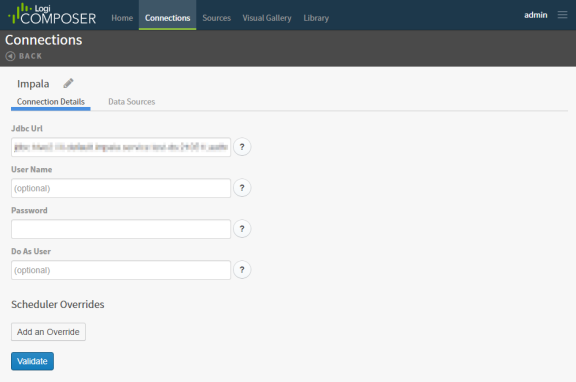Focus the Do As User input field
This screenshot has width=576, height=382.
coord(121,270)
